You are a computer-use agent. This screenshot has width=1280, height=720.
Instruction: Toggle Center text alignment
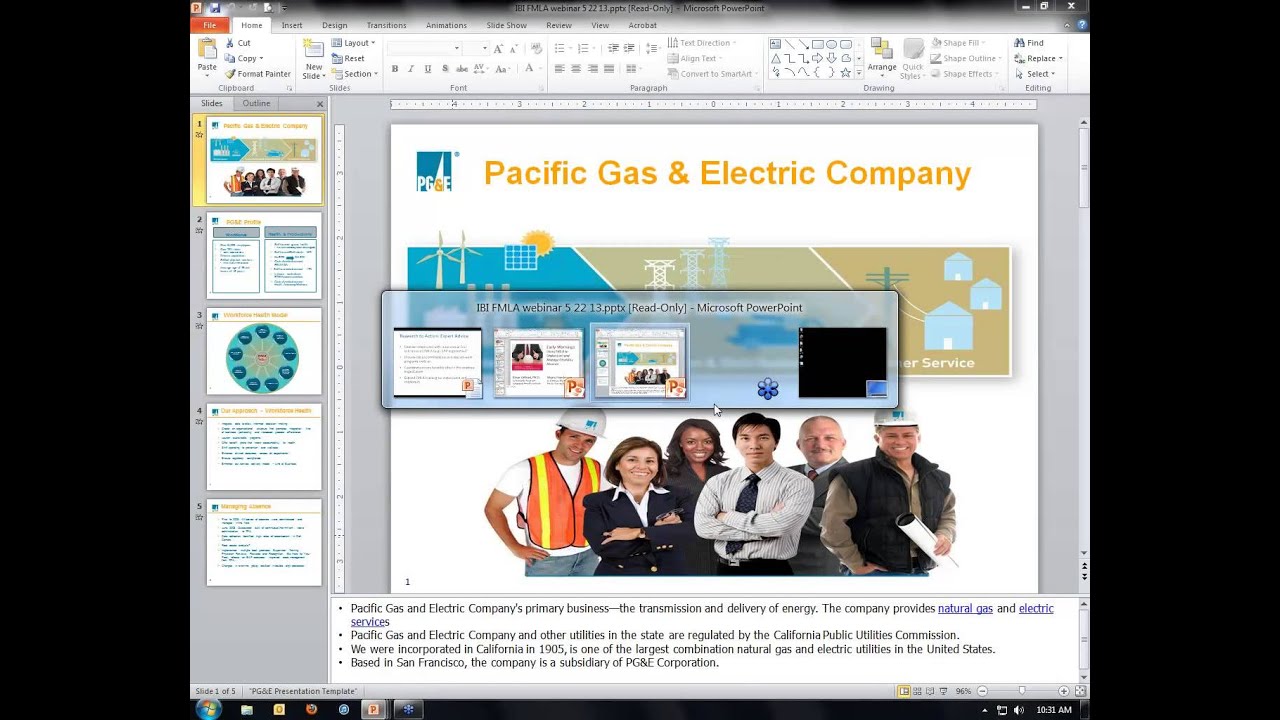(576, 69)
